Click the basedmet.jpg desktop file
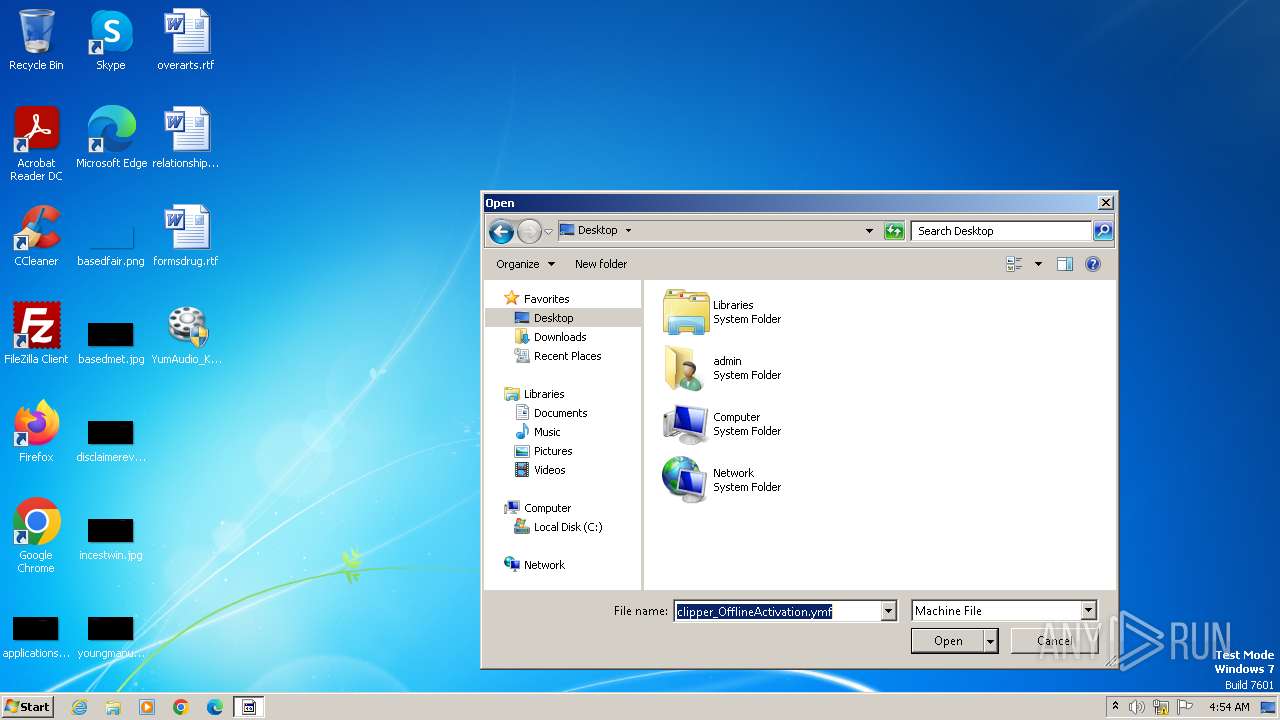 pos(111,341)
